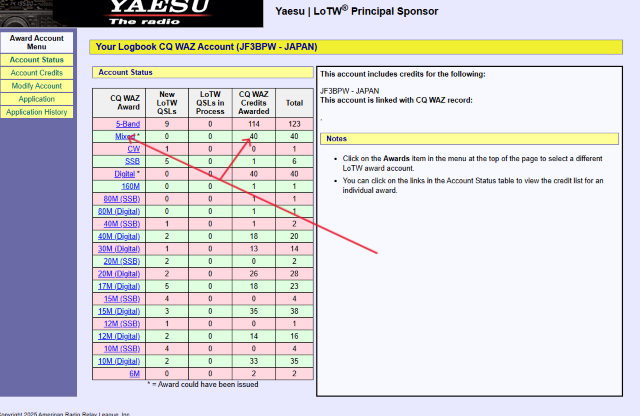640x416 pixels.
Task: View the Mixed award credit list
Action: point(125,136)
